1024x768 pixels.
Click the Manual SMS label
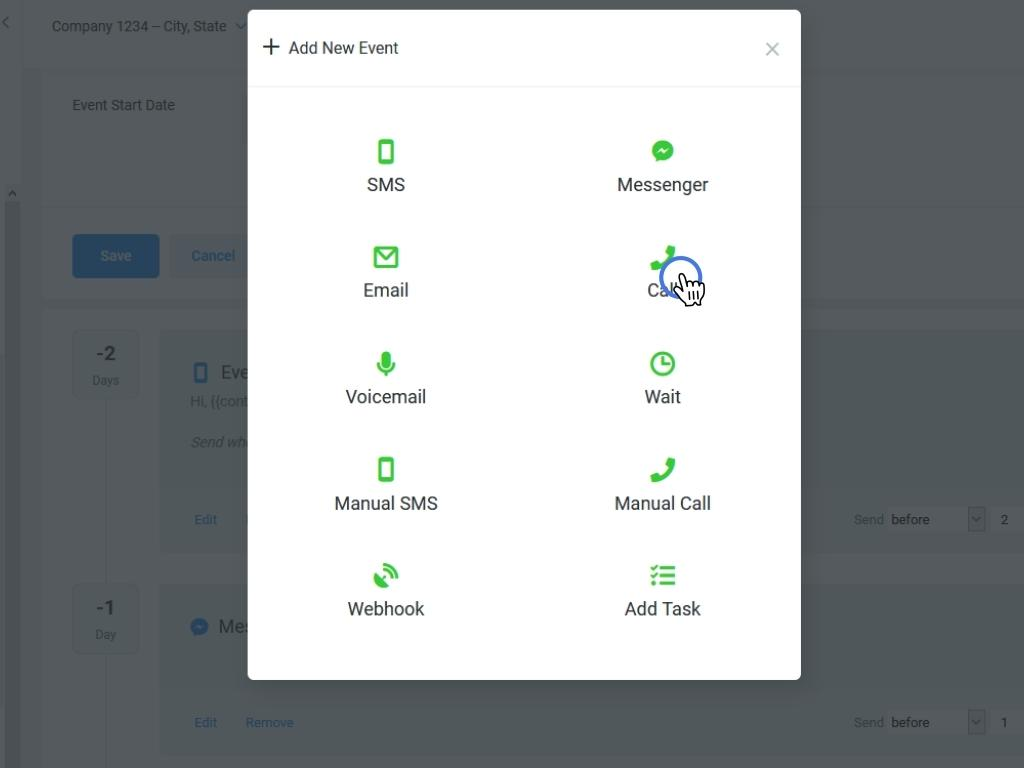tap(386, 504)
